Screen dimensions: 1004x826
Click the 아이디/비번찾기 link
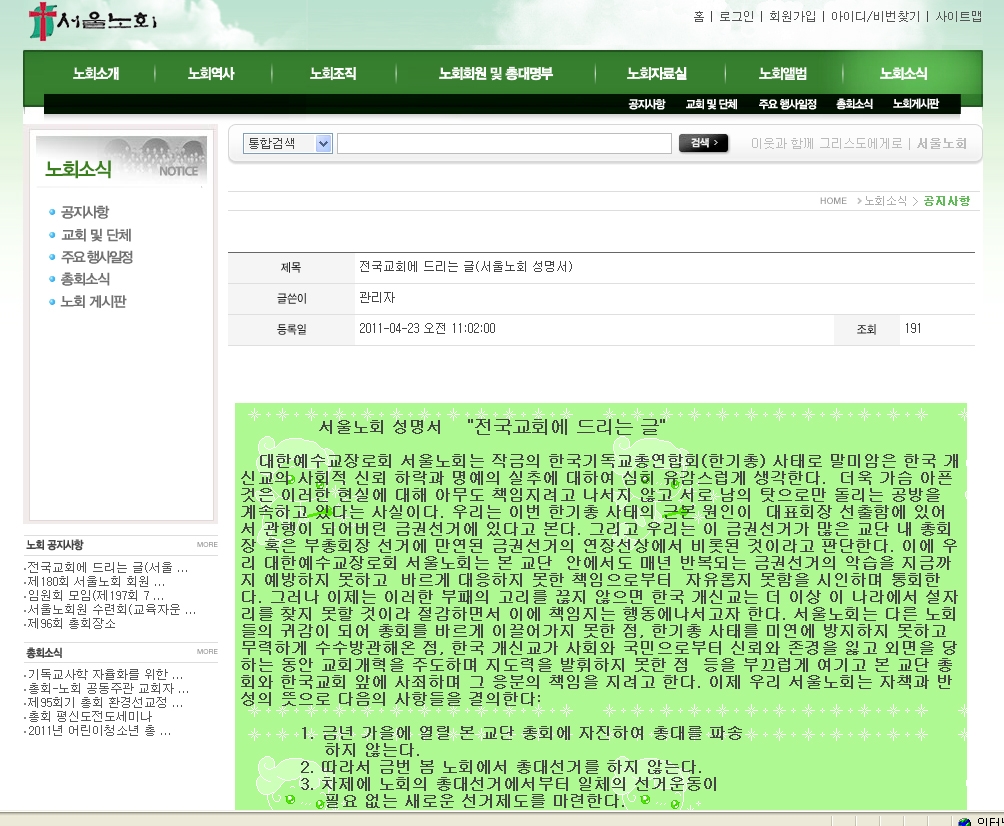875,17
